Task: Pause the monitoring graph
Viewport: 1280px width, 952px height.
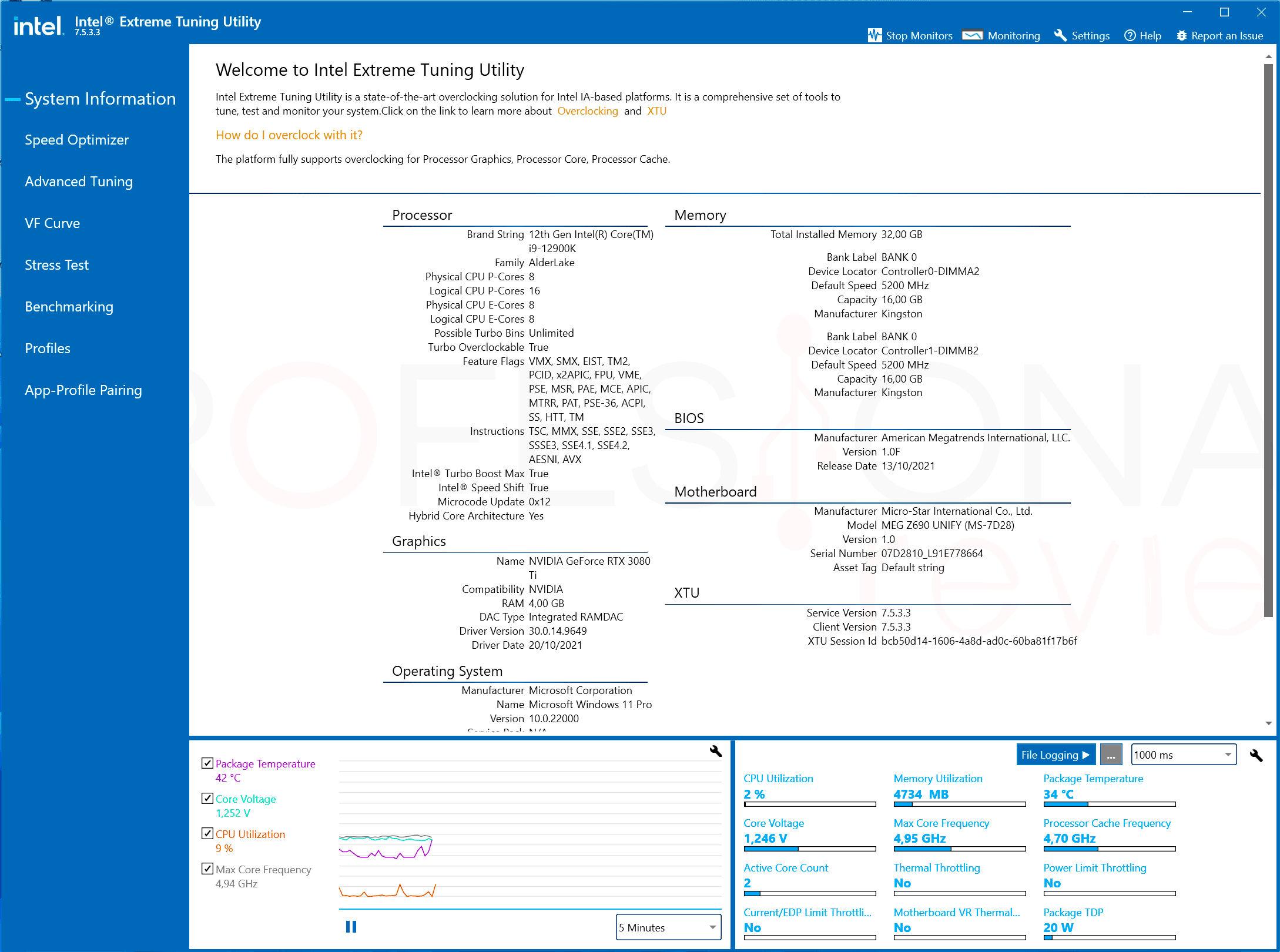Action: point(351,927)
